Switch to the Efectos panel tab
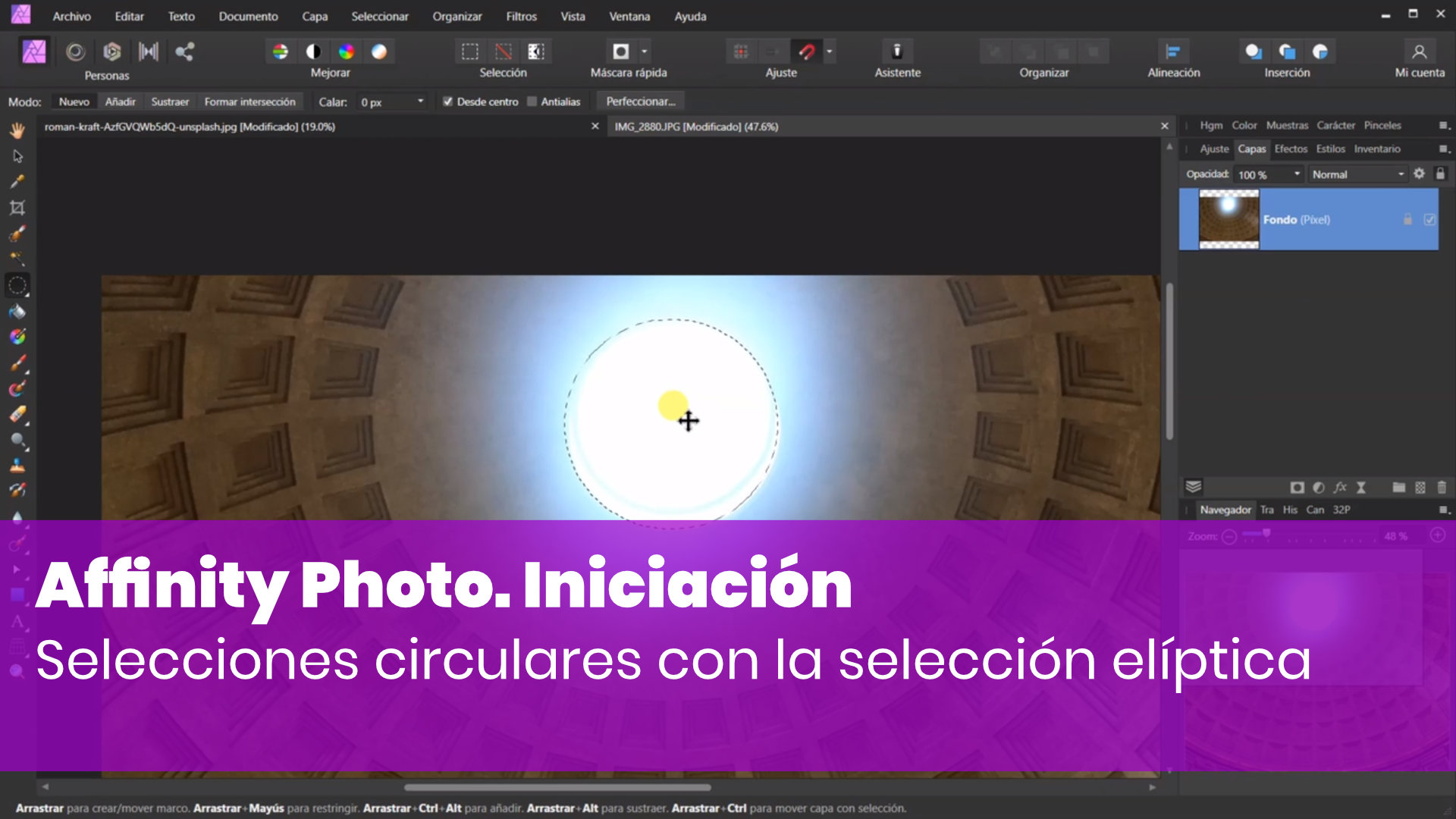Screen dimensions: 1456x819 (x=1291, y=149)
